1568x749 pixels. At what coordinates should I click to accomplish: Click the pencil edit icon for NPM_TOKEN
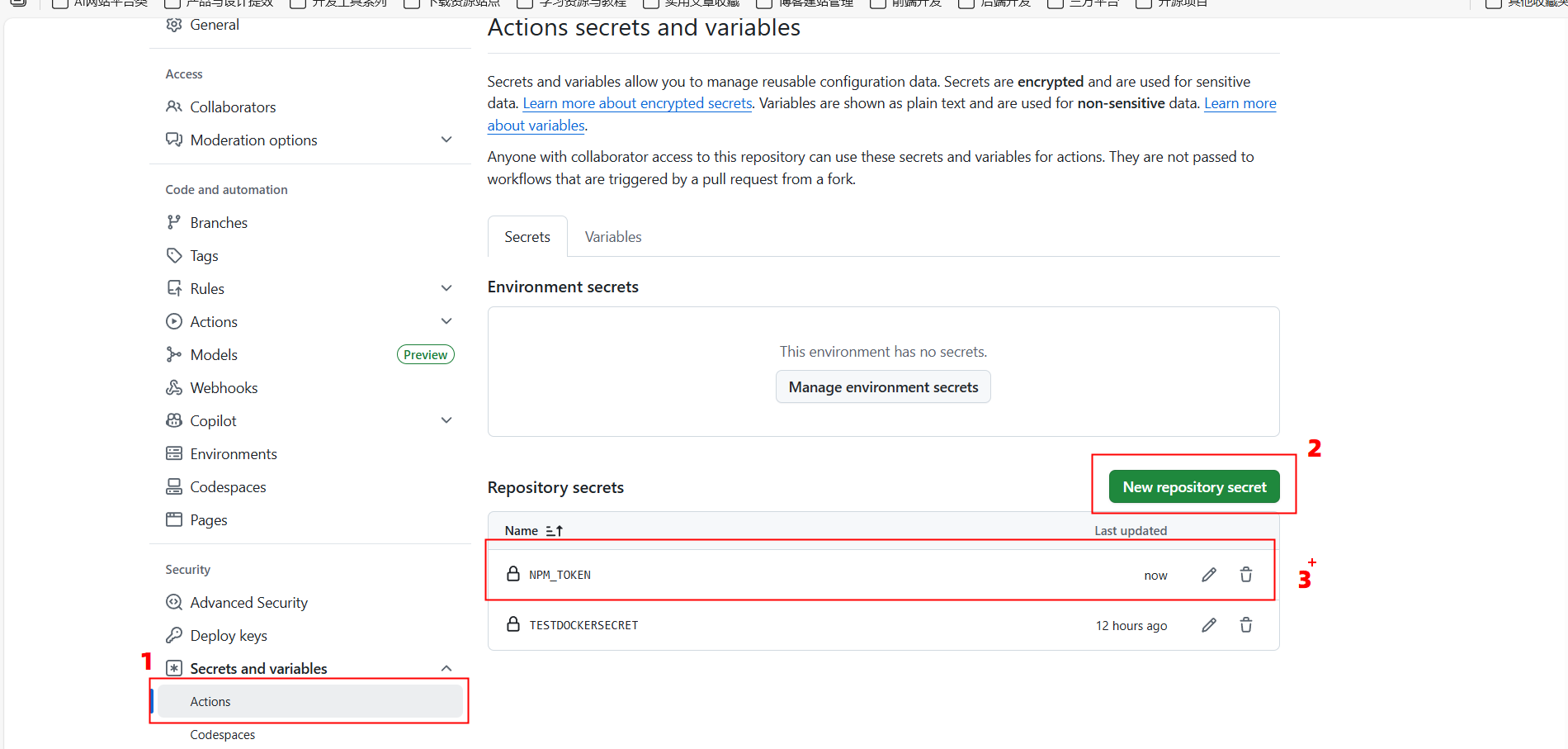coord(1208,575)
